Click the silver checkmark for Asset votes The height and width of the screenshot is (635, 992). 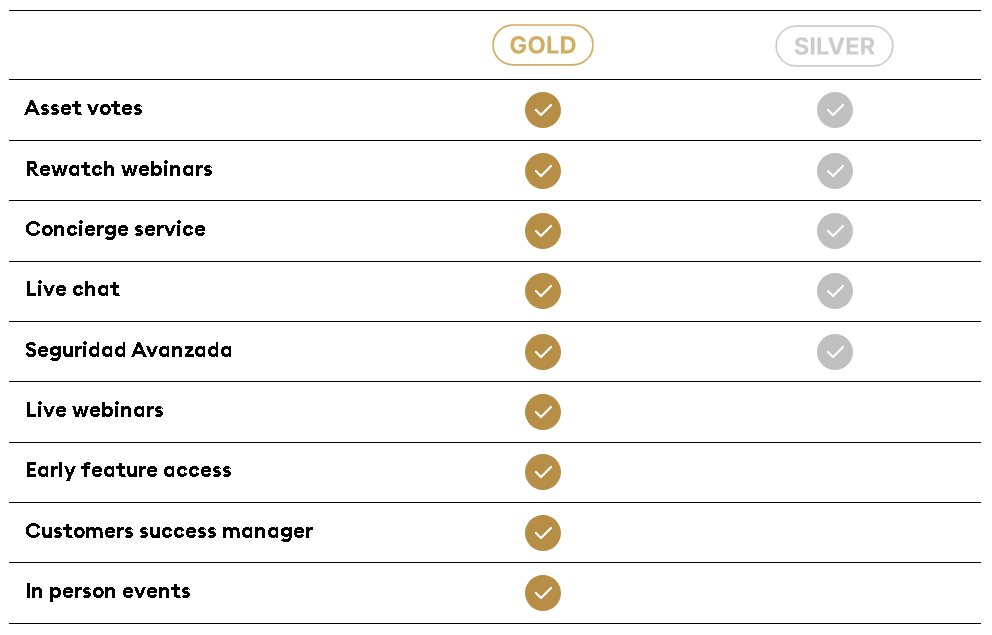click(x=835, y=110)
